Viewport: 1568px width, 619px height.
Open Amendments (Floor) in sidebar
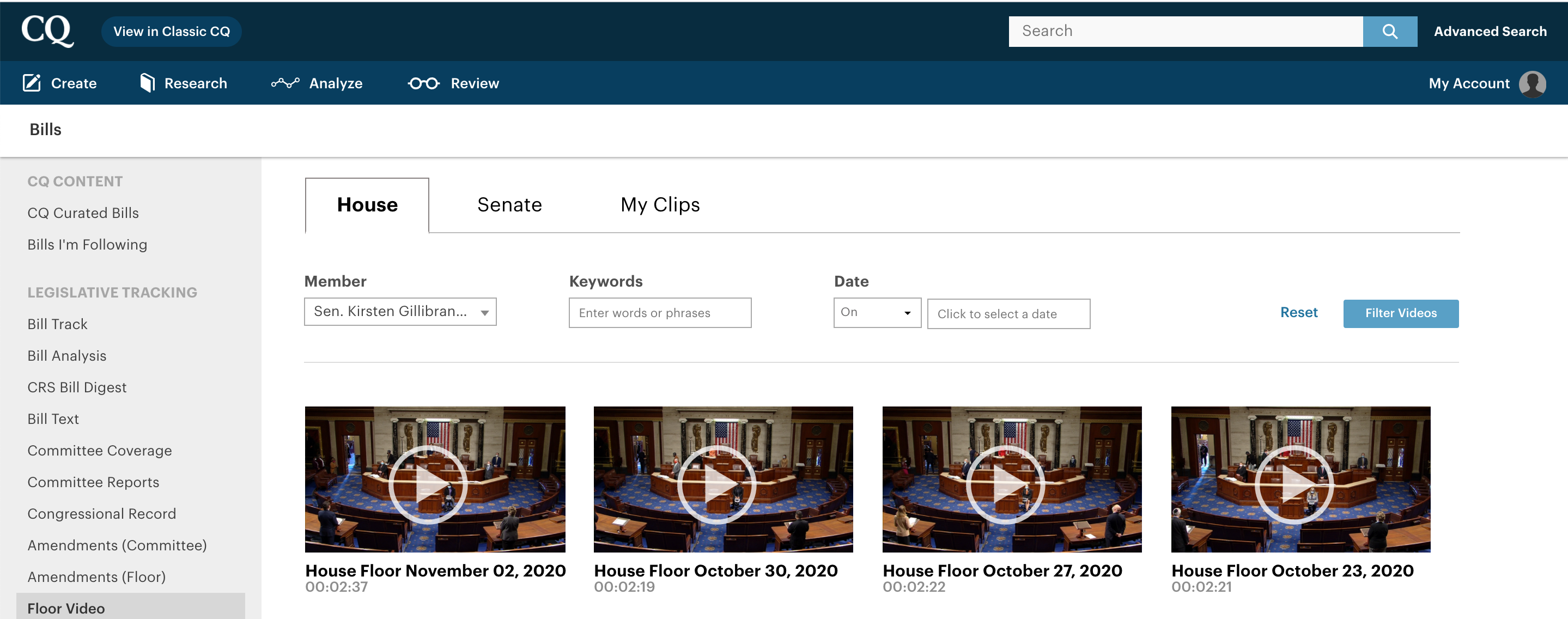click(x=96, y=578)
